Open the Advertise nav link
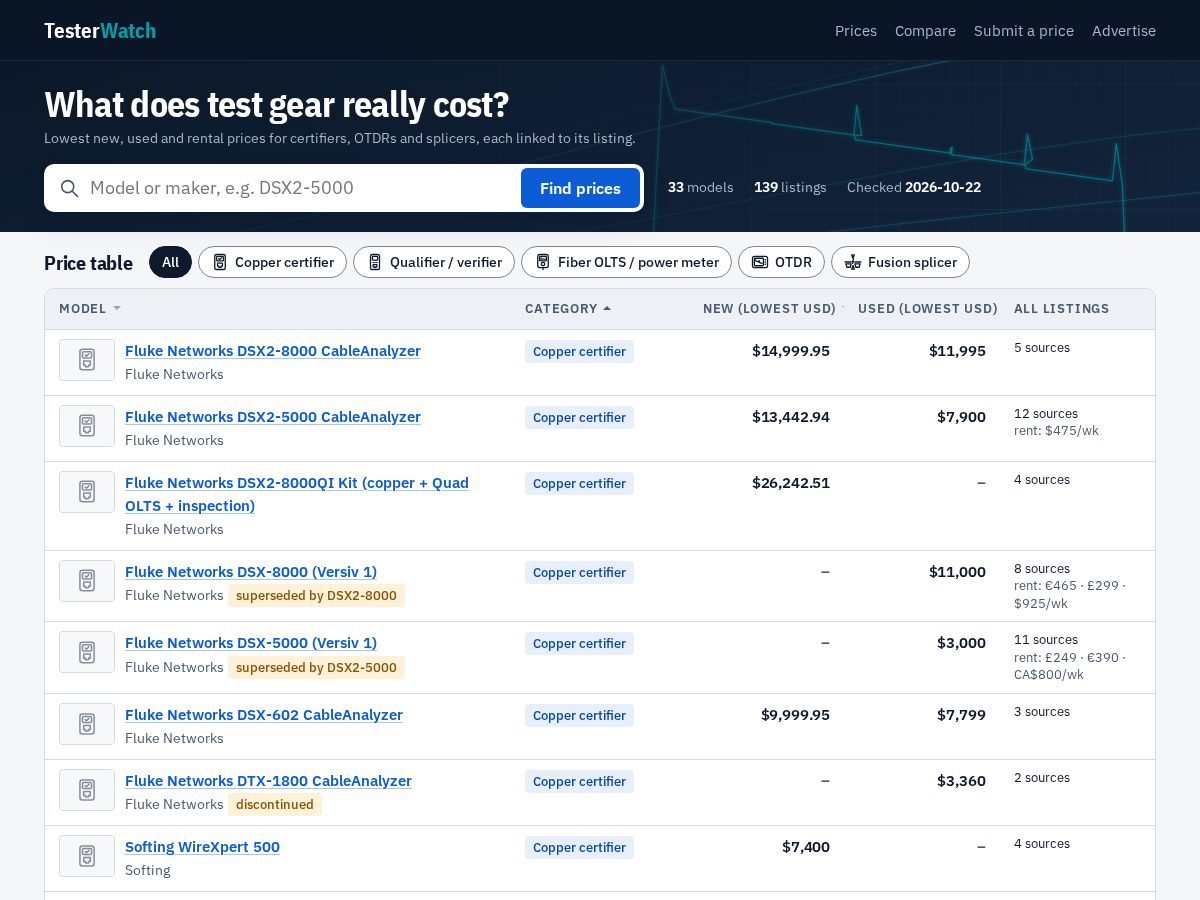The height and width of the screenshot is (900, 1200). pyautogui.click(x=1124, y=31)
